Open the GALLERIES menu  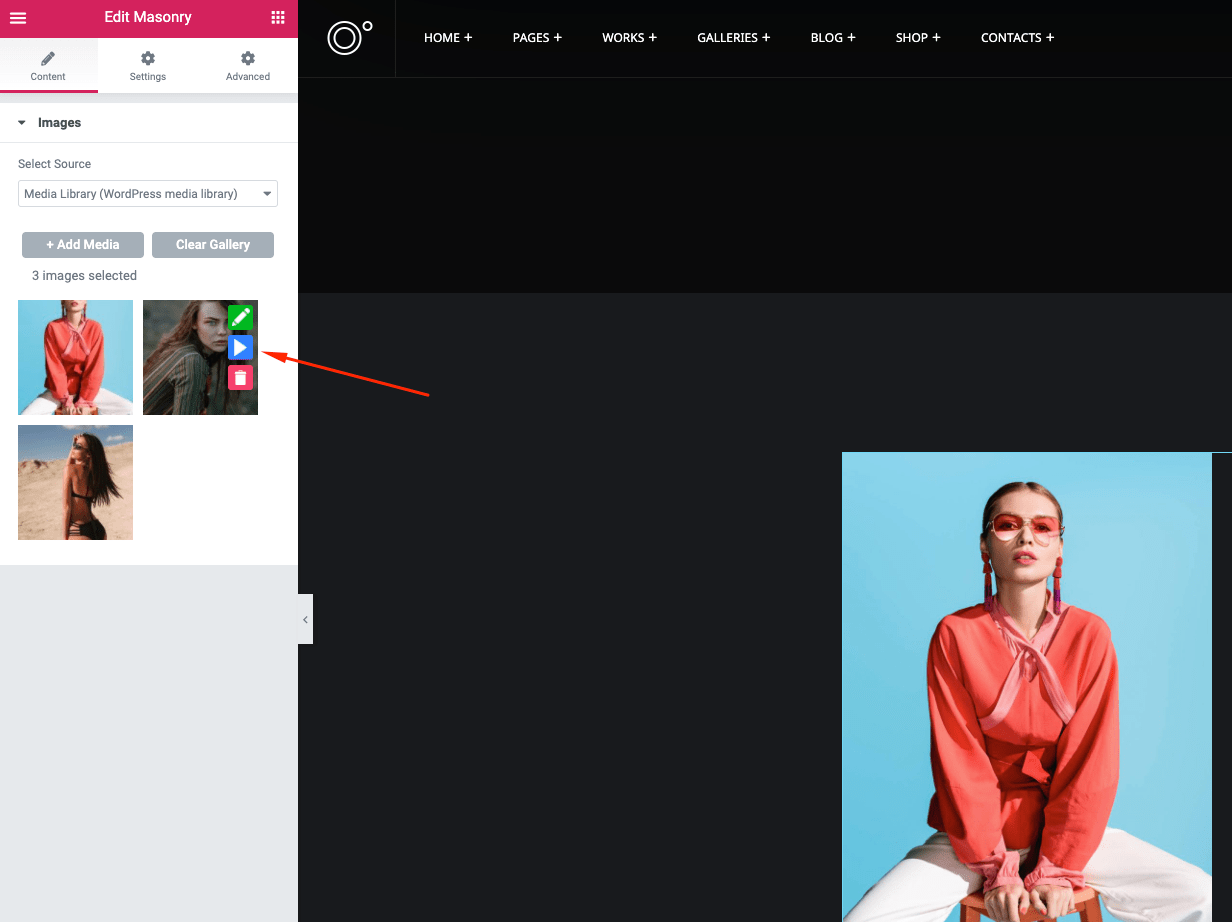(734, 38)
